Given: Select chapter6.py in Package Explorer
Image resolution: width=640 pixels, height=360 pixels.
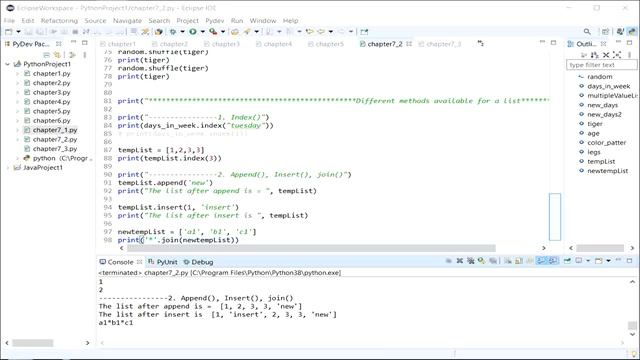Looking at the screenshot, I should click(x=51, y=120).
